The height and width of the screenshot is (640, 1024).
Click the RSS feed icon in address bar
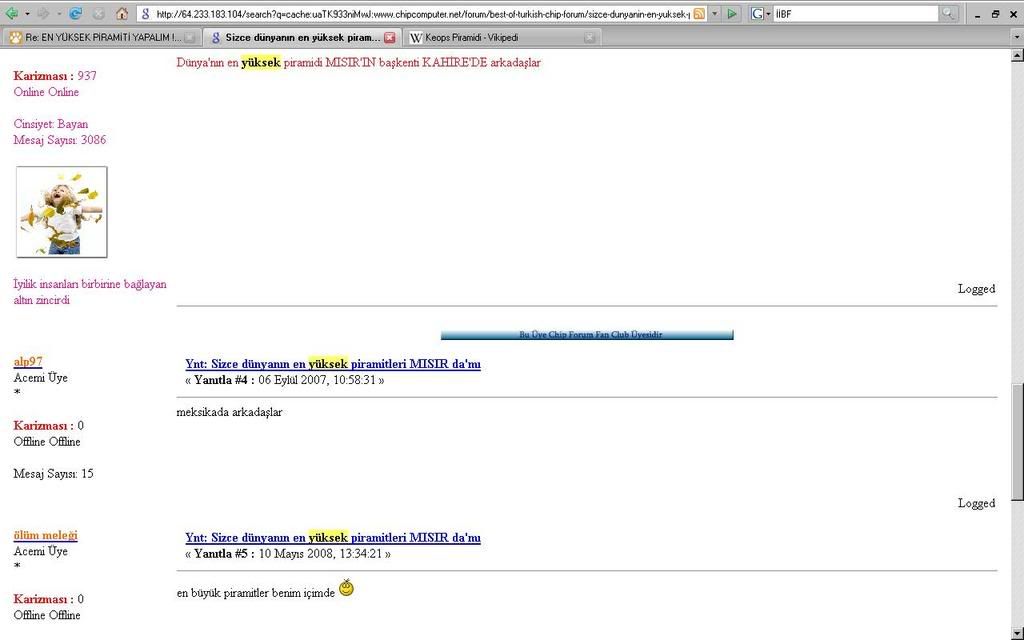(699, 14)
